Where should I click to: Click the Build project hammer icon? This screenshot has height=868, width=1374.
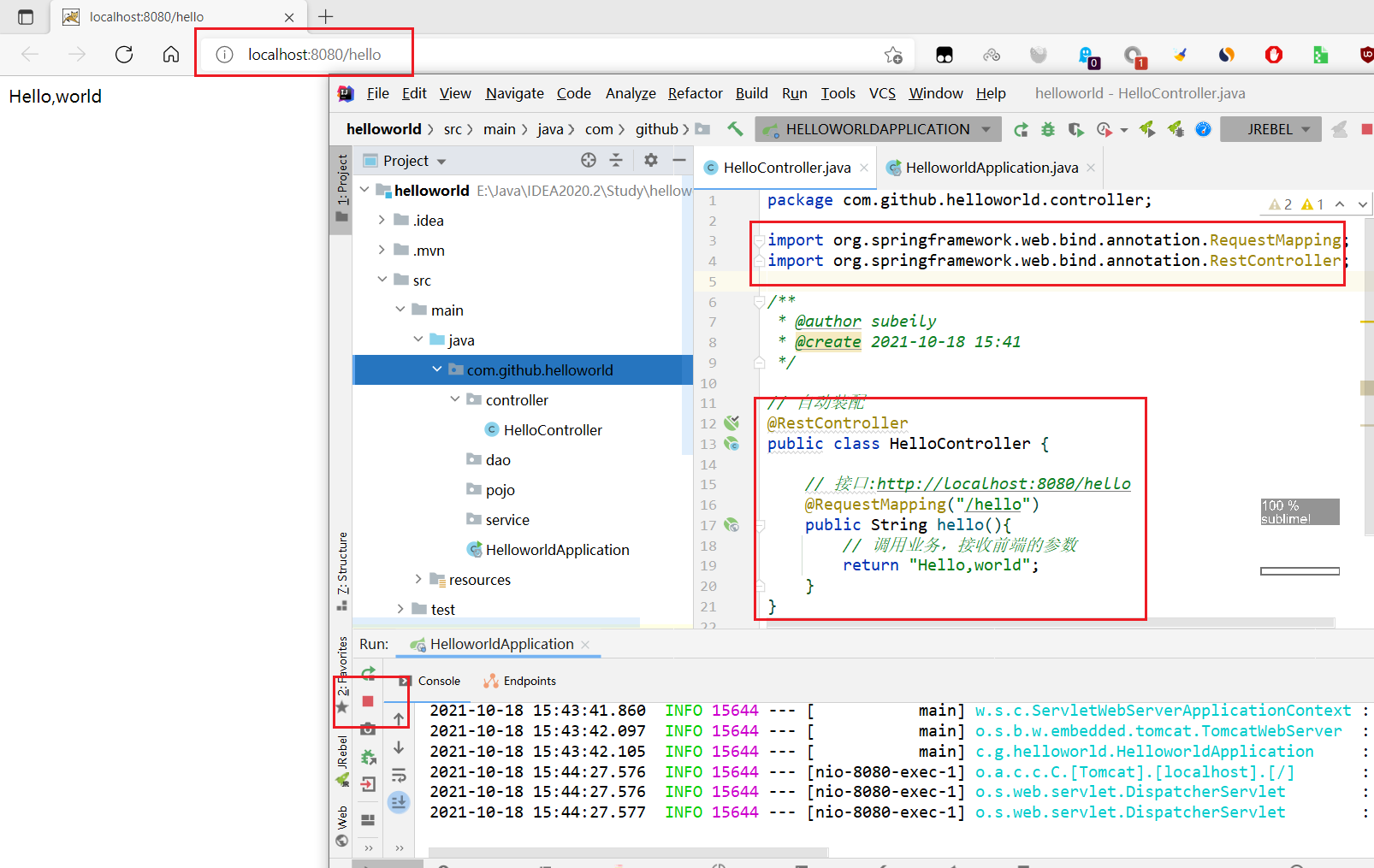click(735, 129)
